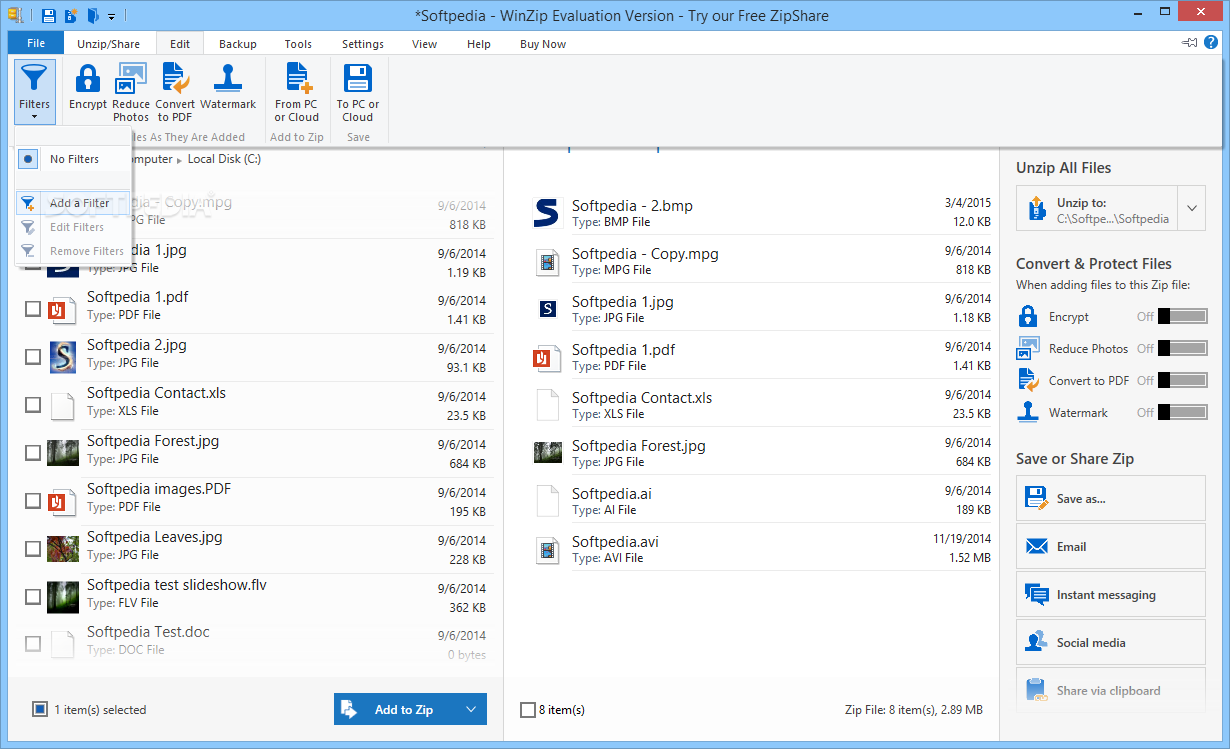Check the 8 item(s) select-all box
This screenshot has width=1230, height=749.
coord(528,709)
